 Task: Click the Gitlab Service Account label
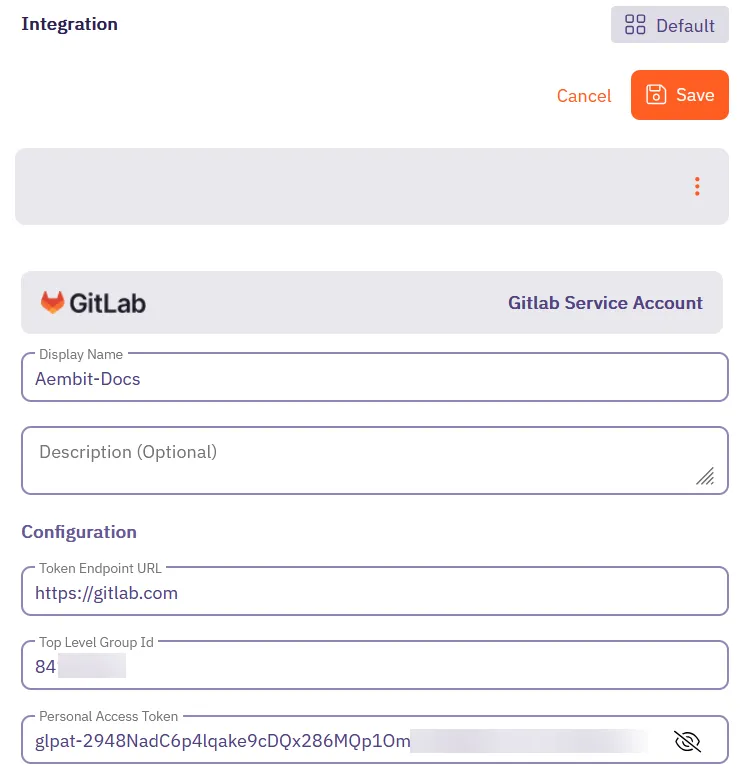click(605, 303)
